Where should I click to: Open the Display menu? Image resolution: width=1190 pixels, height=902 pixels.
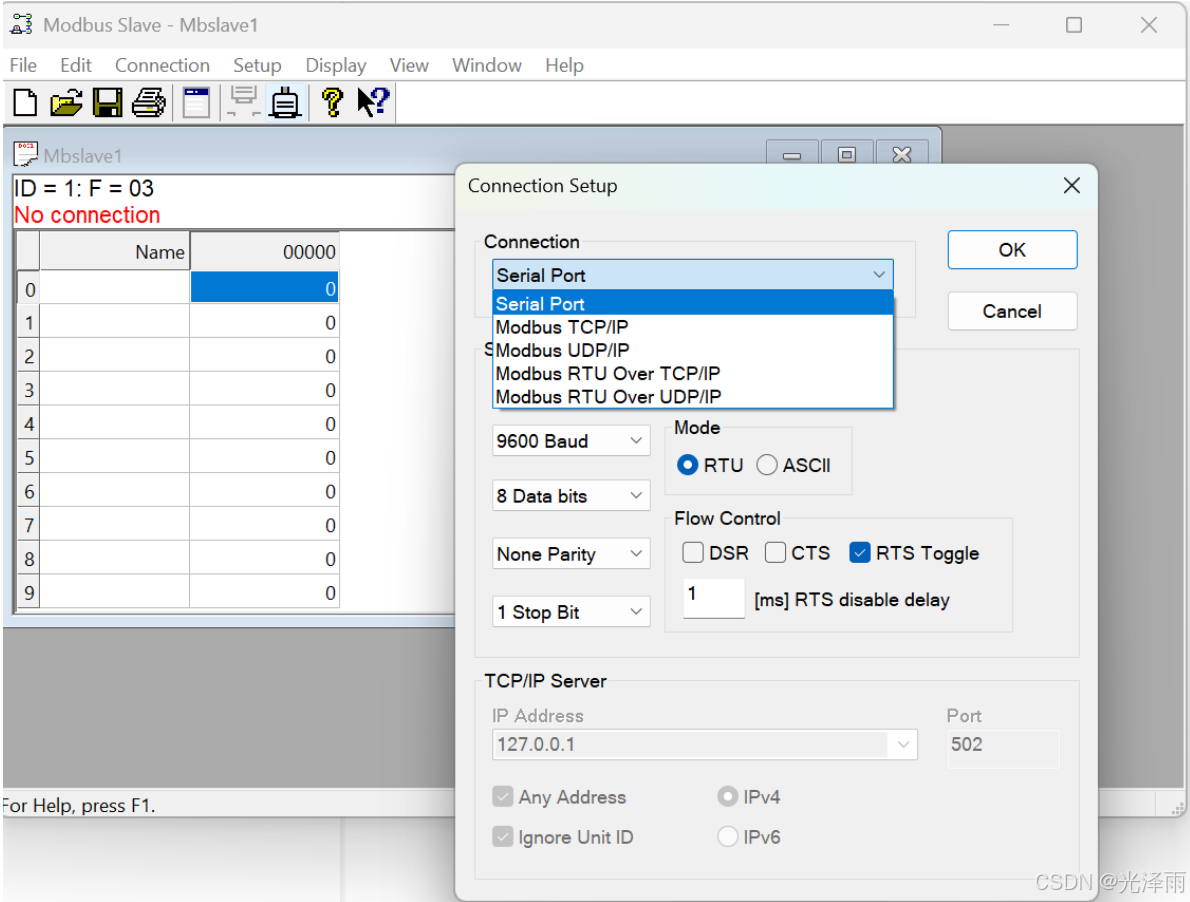335,65
